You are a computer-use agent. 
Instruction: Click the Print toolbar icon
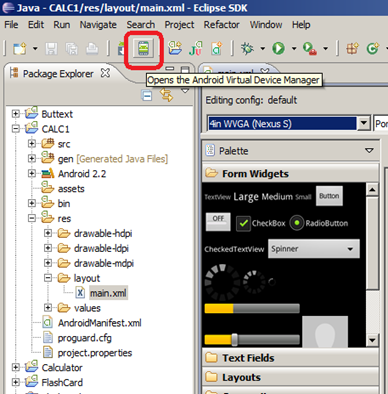pos(92,49)
